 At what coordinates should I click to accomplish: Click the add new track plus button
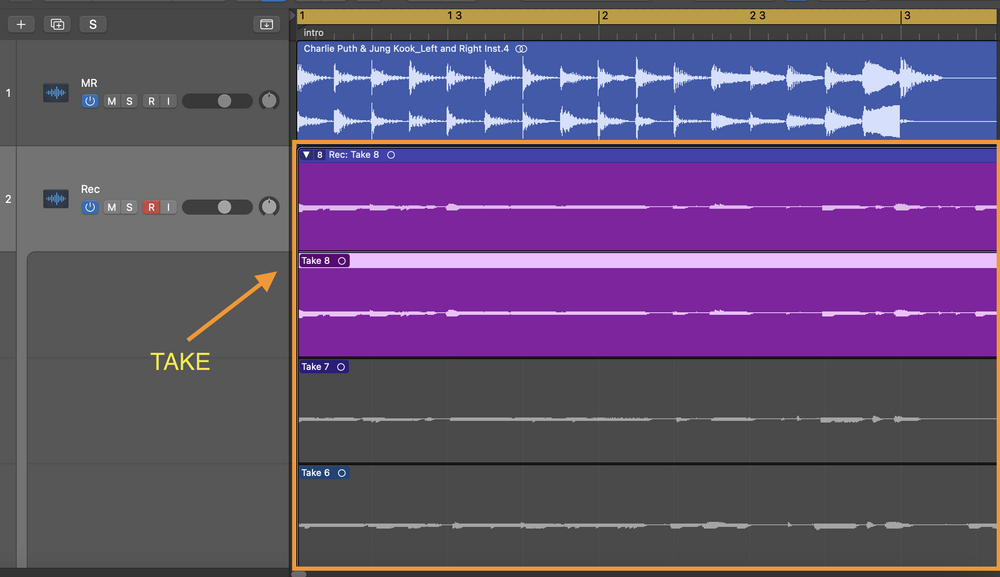(21, 24)
